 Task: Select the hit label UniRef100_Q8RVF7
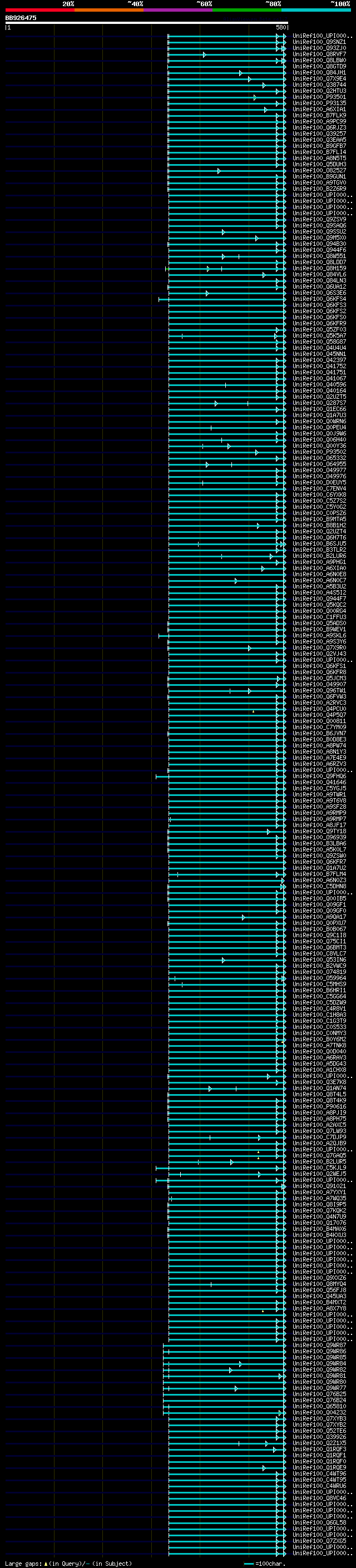coord(319,55)
